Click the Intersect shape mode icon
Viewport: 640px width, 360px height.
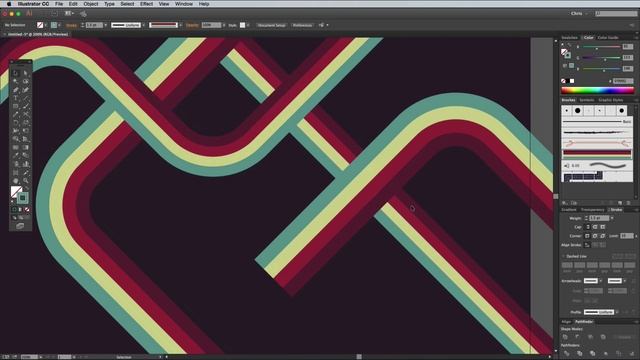click(590, 337)
